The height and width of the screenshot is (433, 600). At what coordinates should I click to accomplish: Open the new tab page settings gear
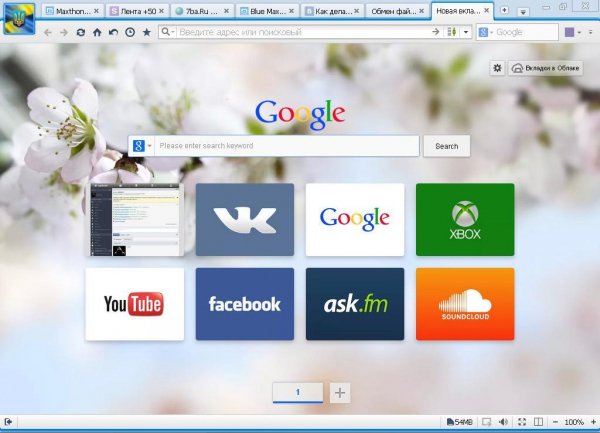pyautogui.click(x=497, y=68)
